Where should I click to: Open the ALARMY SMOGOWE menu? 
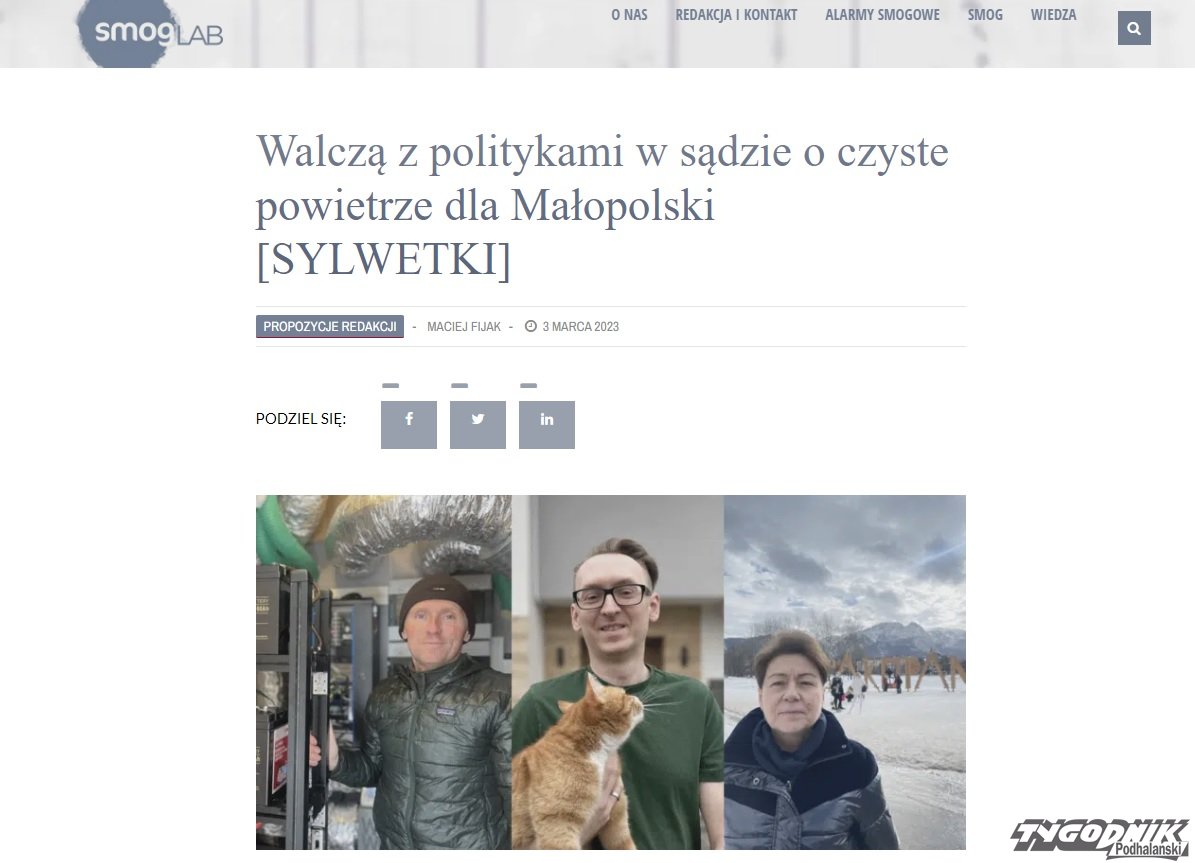tap(883, 14)
